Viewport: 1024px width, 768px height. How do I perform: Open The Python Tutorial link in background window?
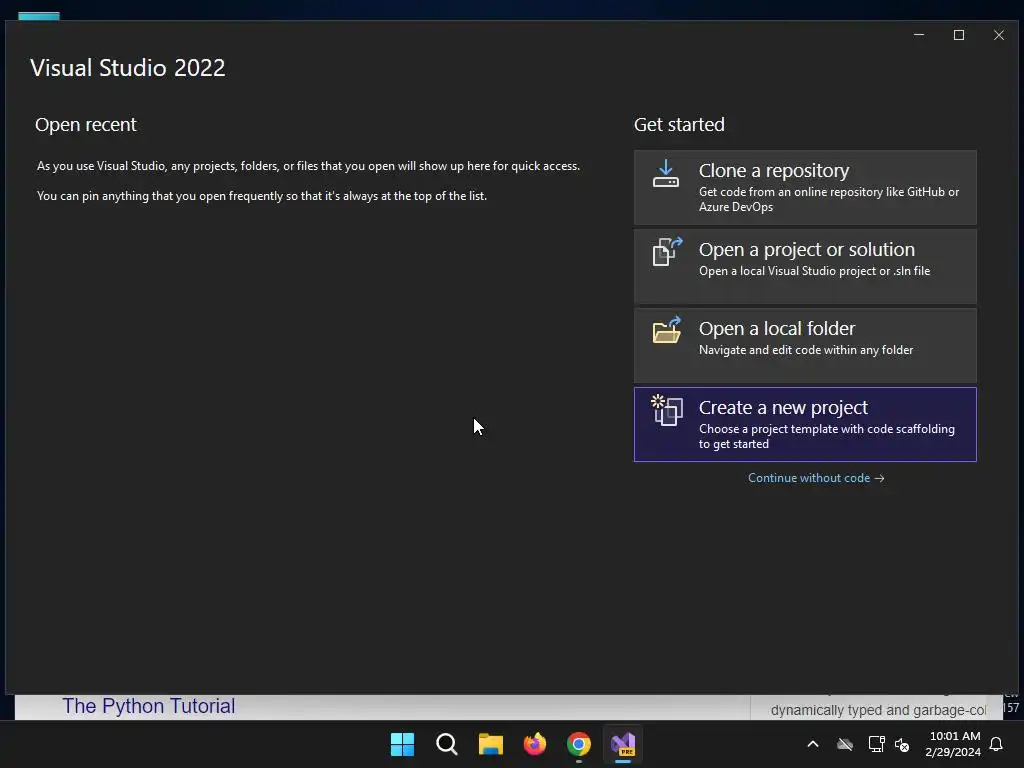point(149,706)
